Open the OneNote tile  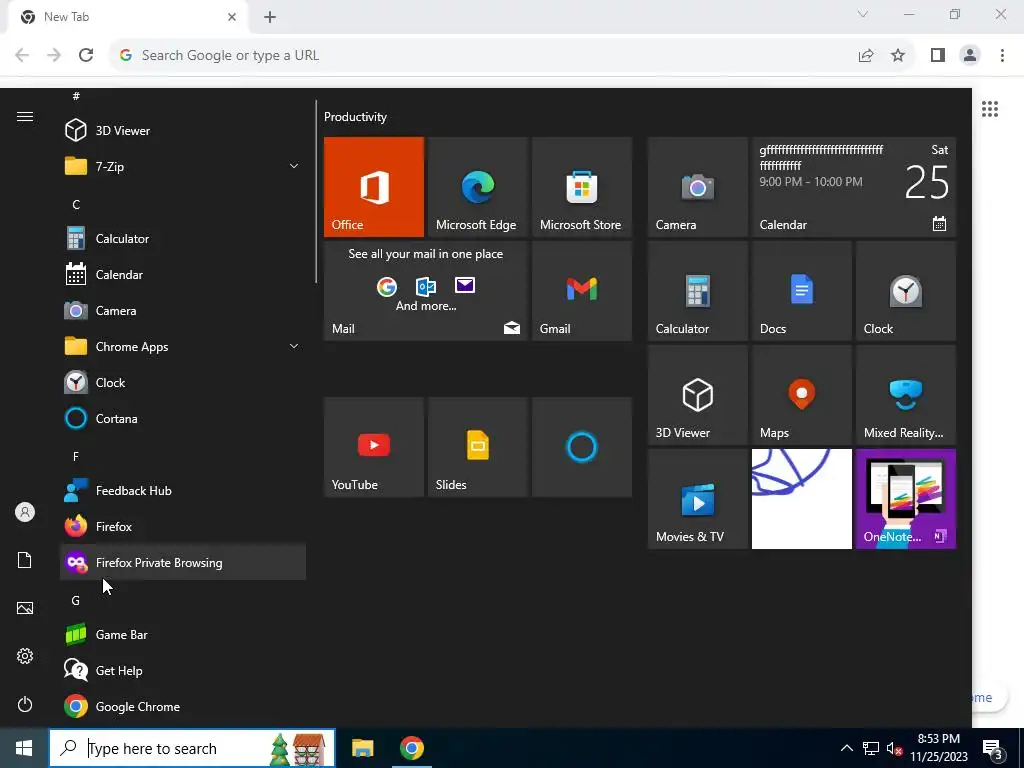[906, 499]
